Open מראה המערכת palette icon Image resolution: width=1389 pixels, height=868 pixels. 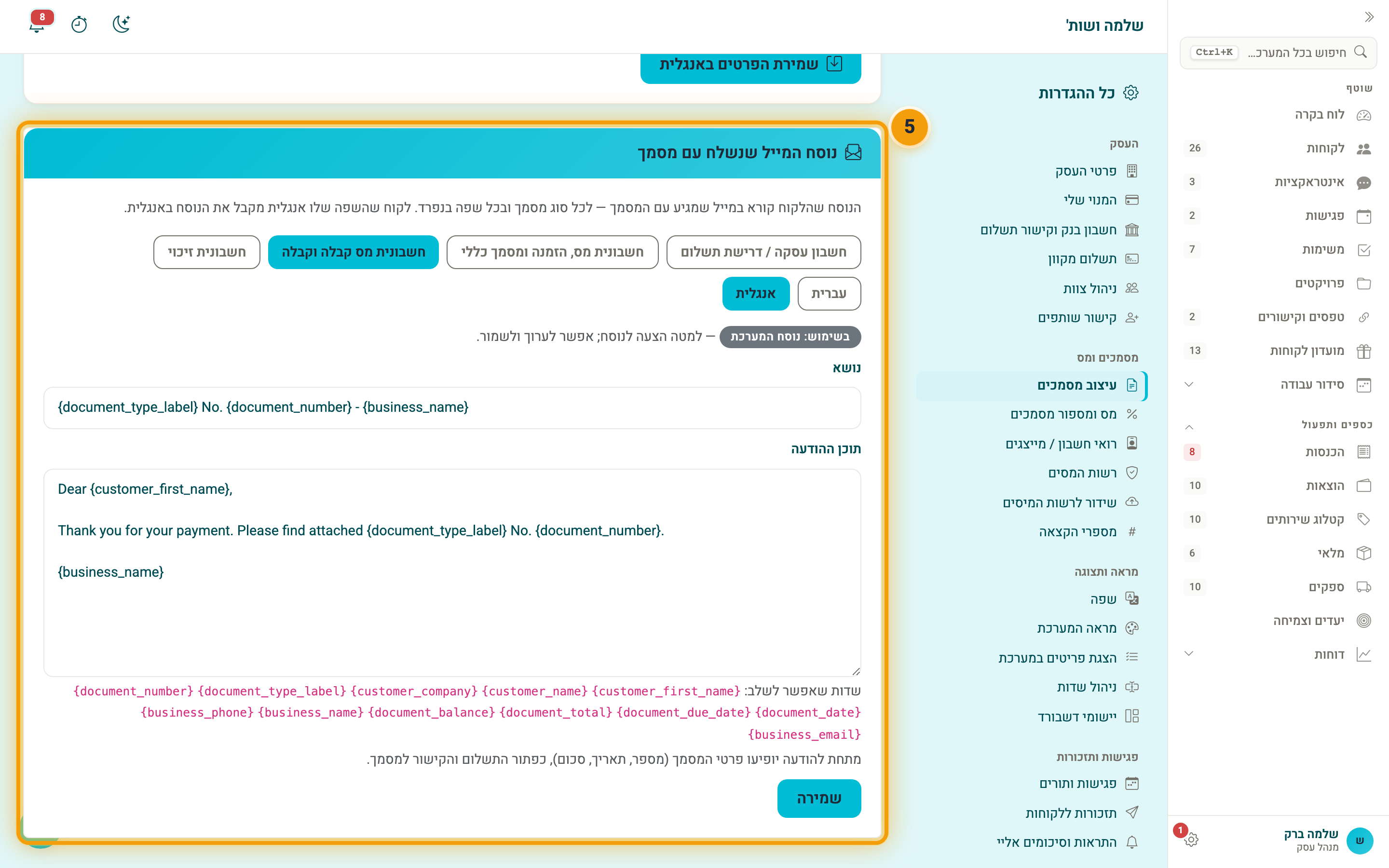1132,629
